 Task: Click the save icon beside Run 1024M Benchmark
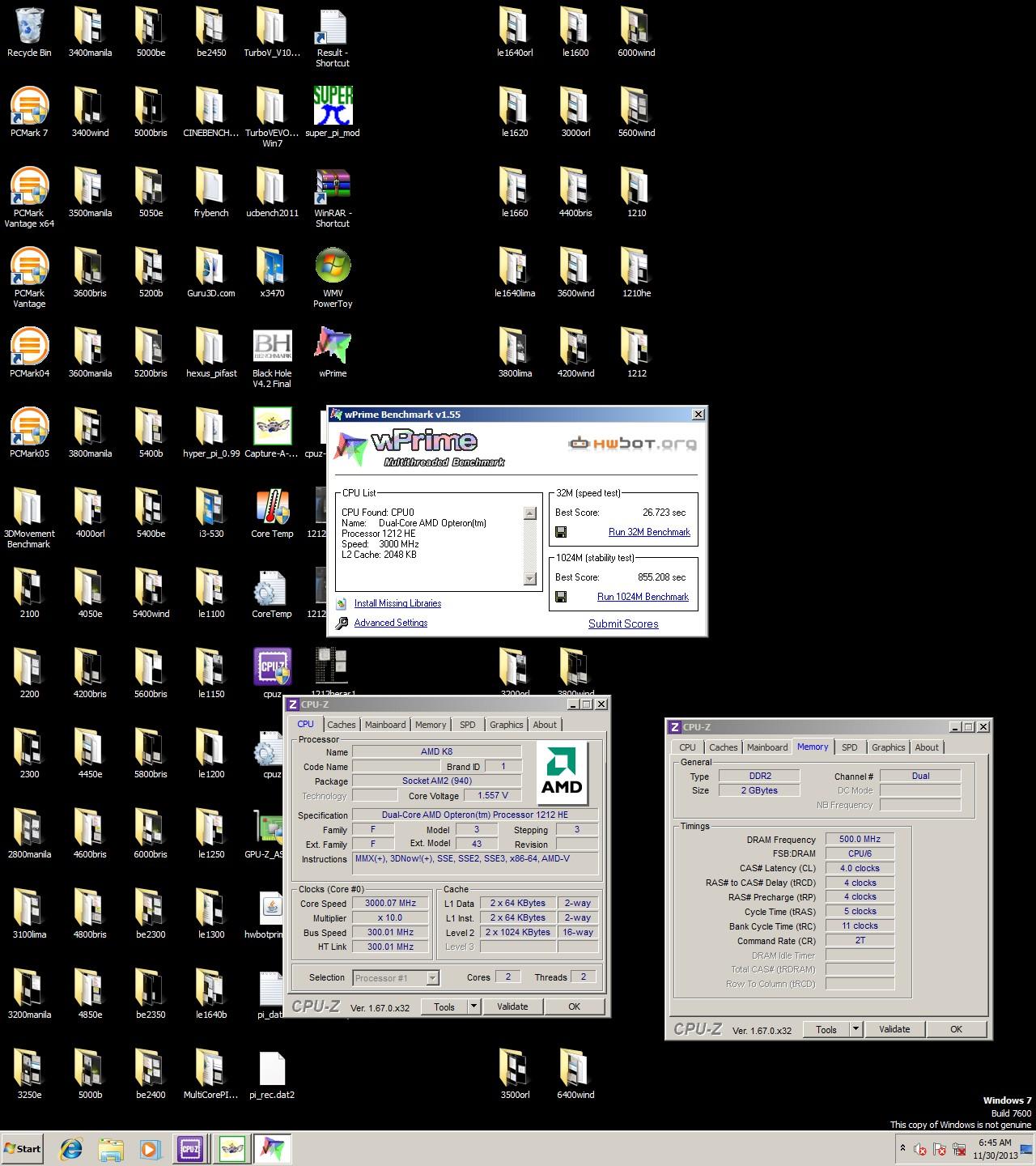pos(561,597)
